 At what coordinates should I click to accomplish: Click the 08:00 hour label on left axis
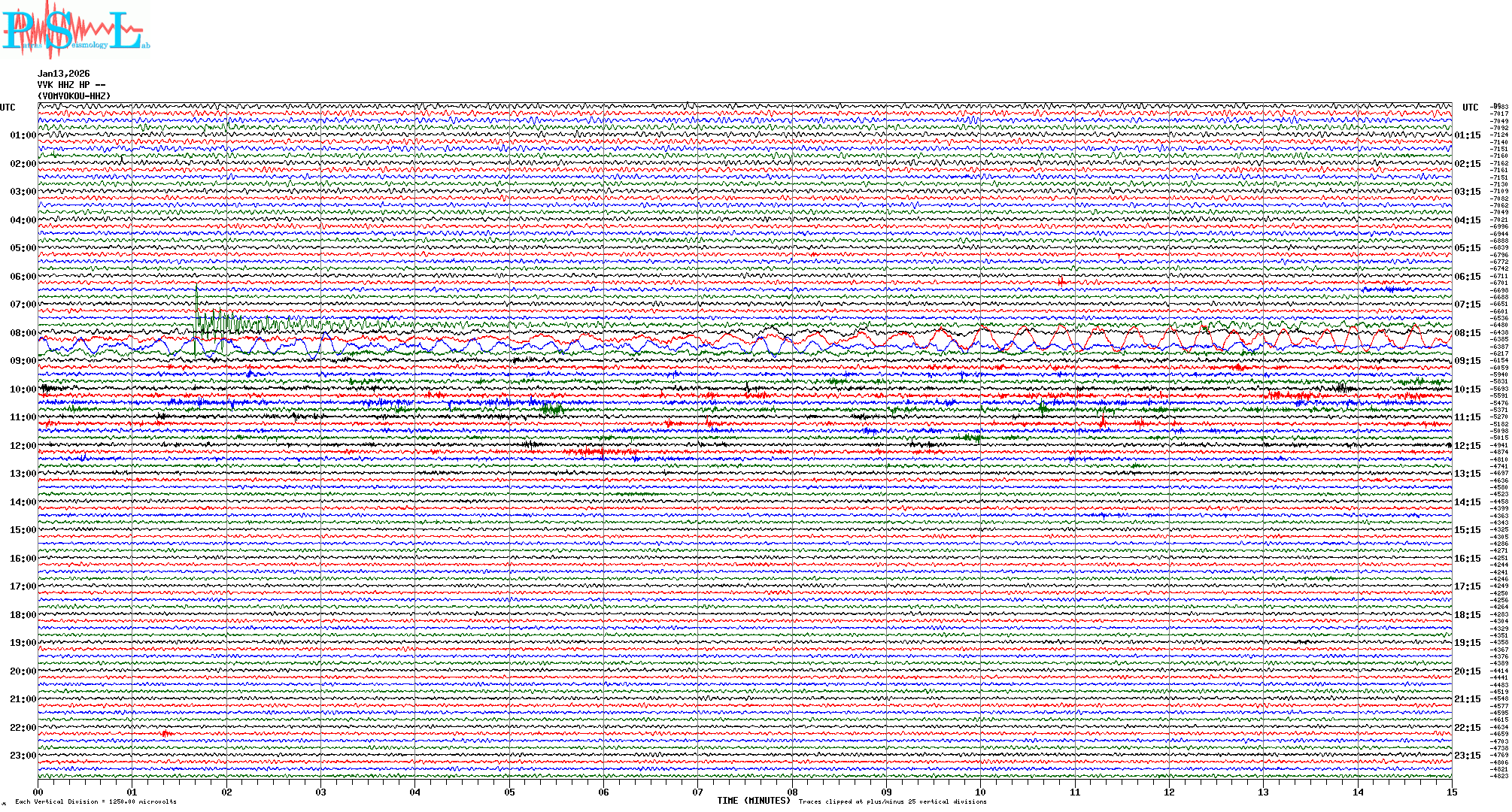coord(23,333)
